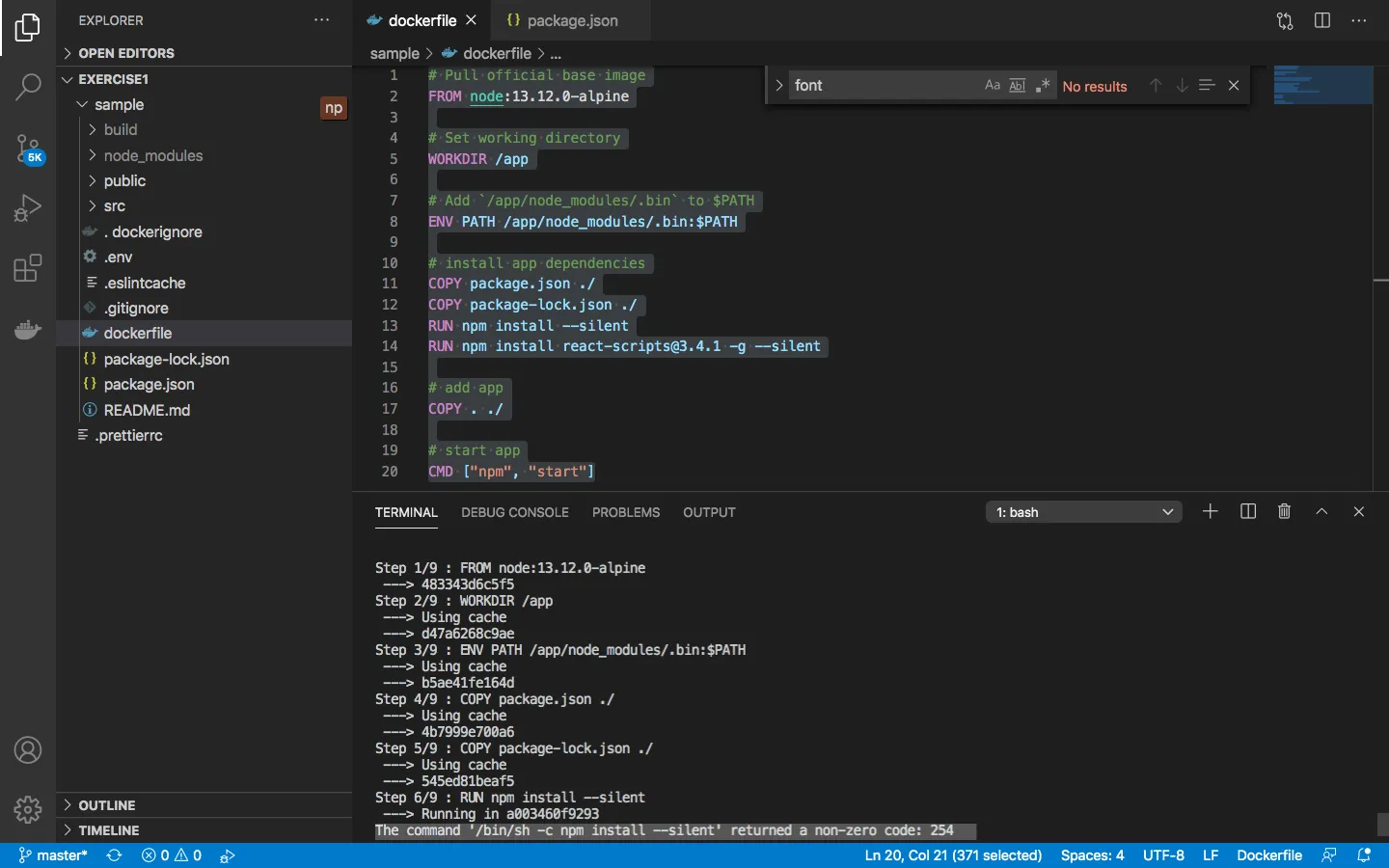Image resolution: width=1389 pixels, height=868 pixels.
Task: Open the Docker view in activity bar
Action: [x=28, y=330]
